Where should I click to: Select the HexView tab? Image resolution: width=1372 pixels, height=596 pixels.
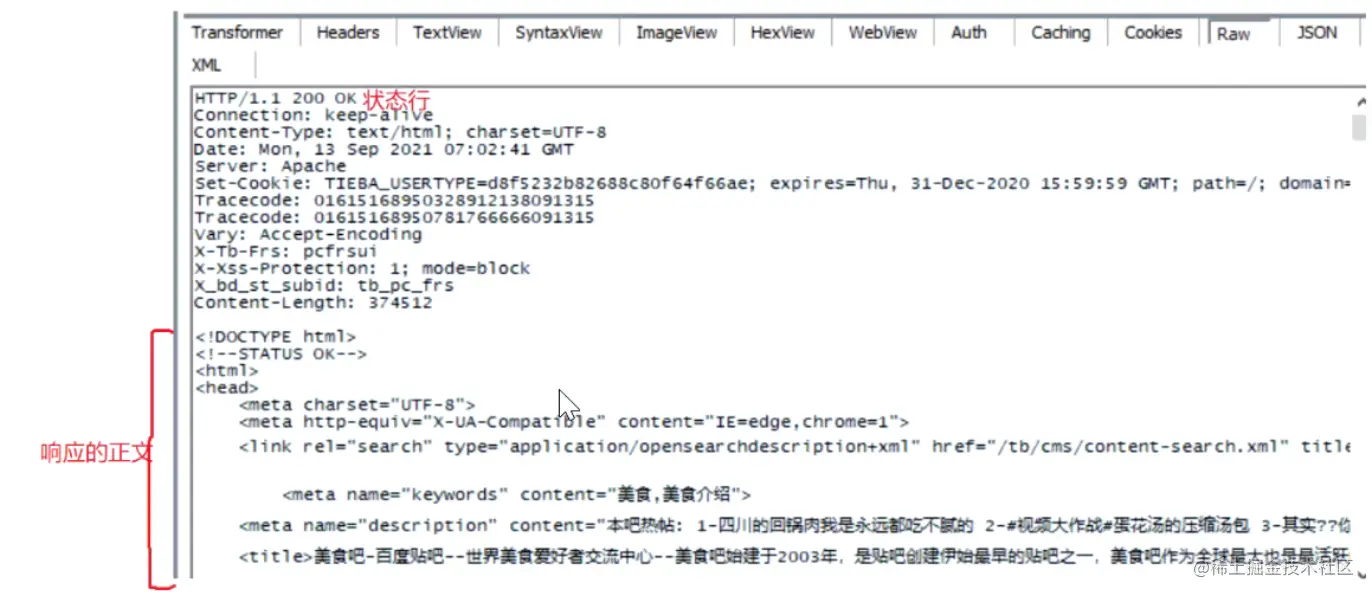782,33
